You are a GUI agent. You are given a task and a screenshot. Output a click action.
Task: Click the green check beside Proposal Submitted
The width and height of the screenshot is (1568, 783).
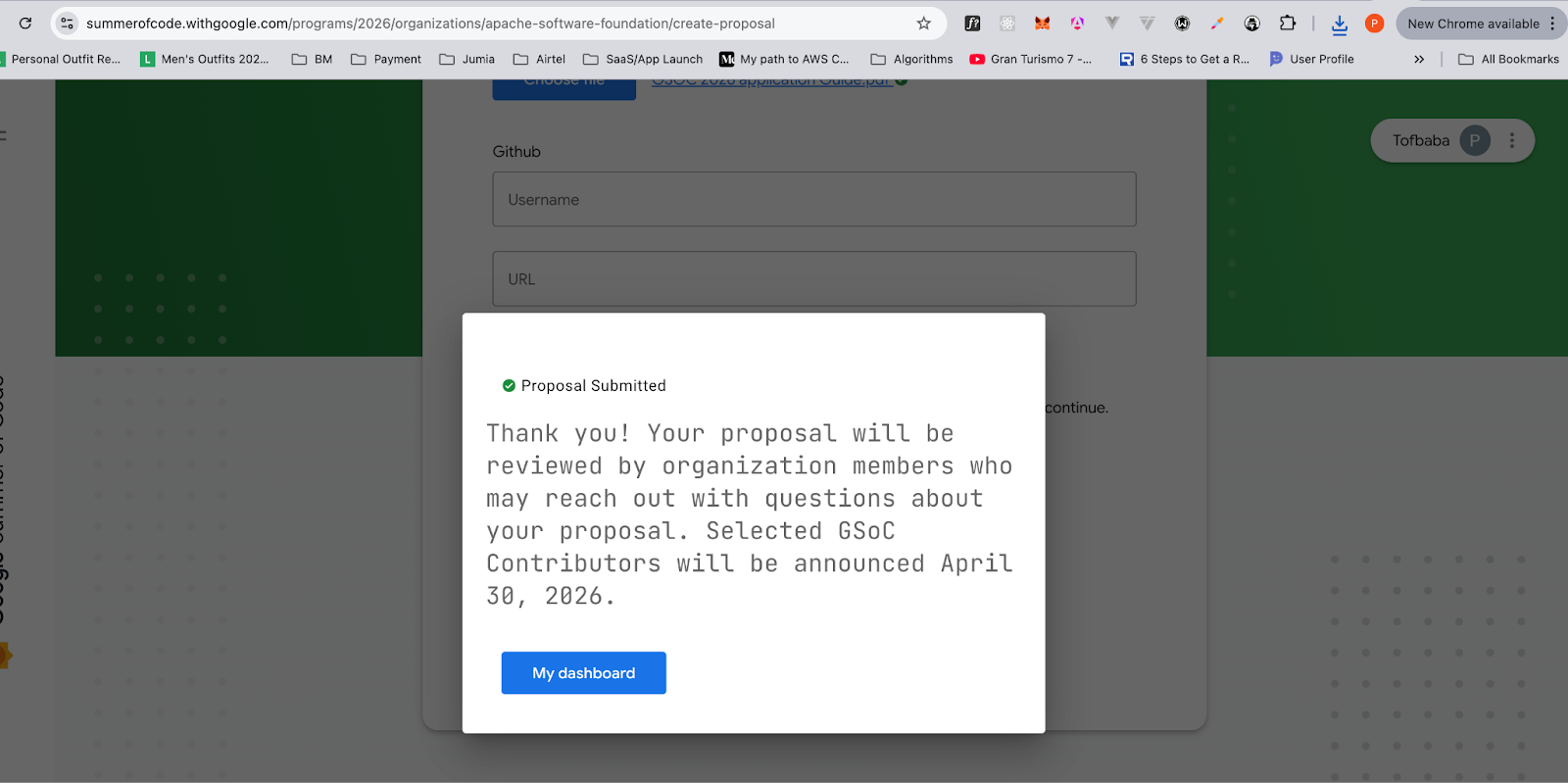pos(509,386)
